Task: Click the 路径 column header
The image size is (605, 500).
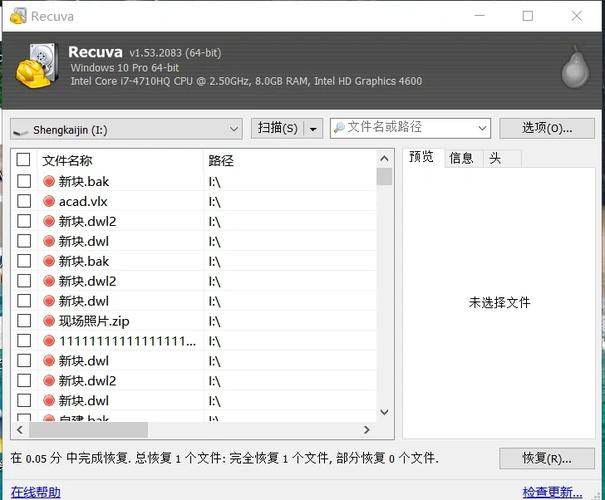Action: [x=289, y=160]
